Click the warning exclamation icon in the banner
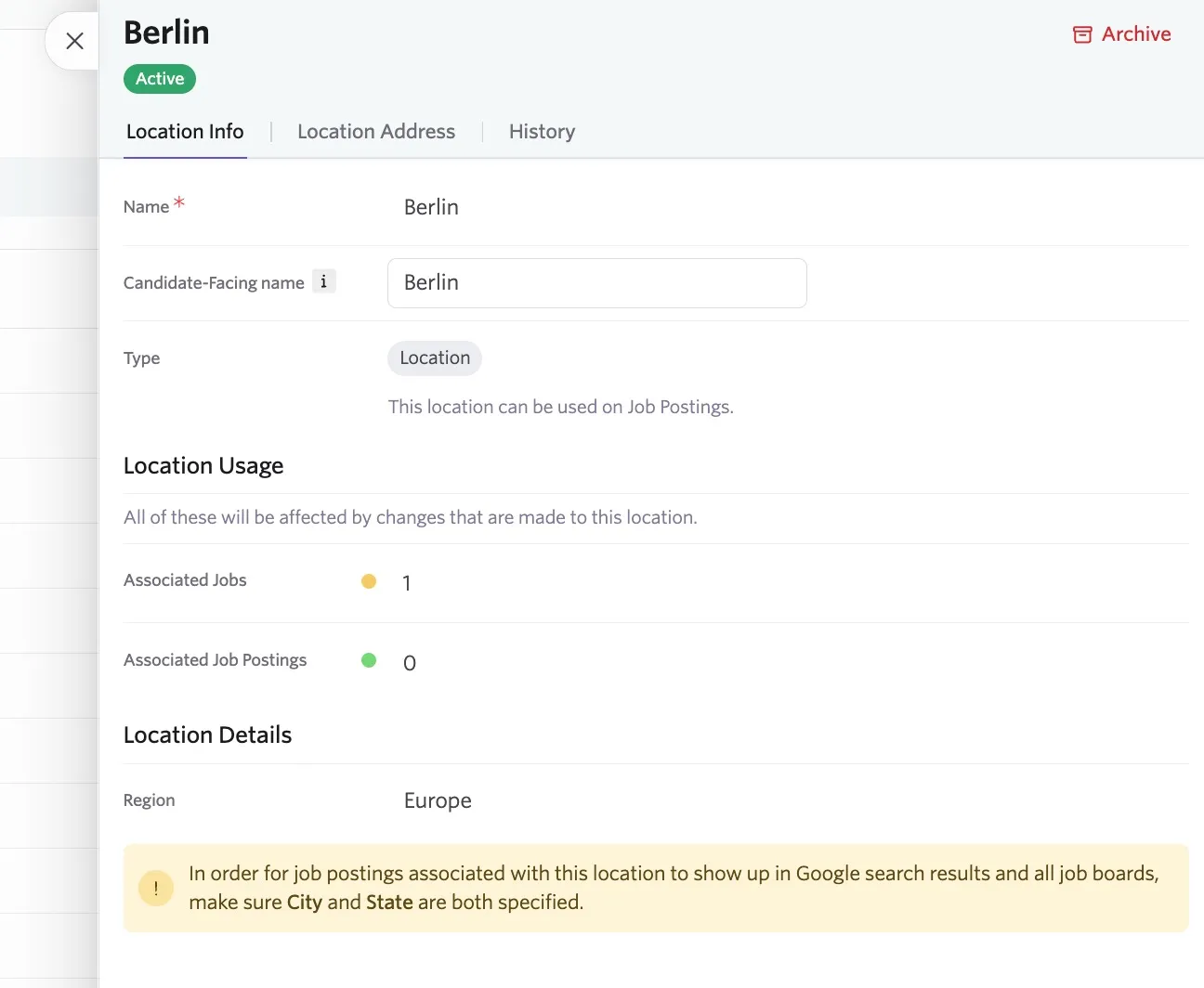The height and width of the screenshot is (988, 1204). point(156,888)
